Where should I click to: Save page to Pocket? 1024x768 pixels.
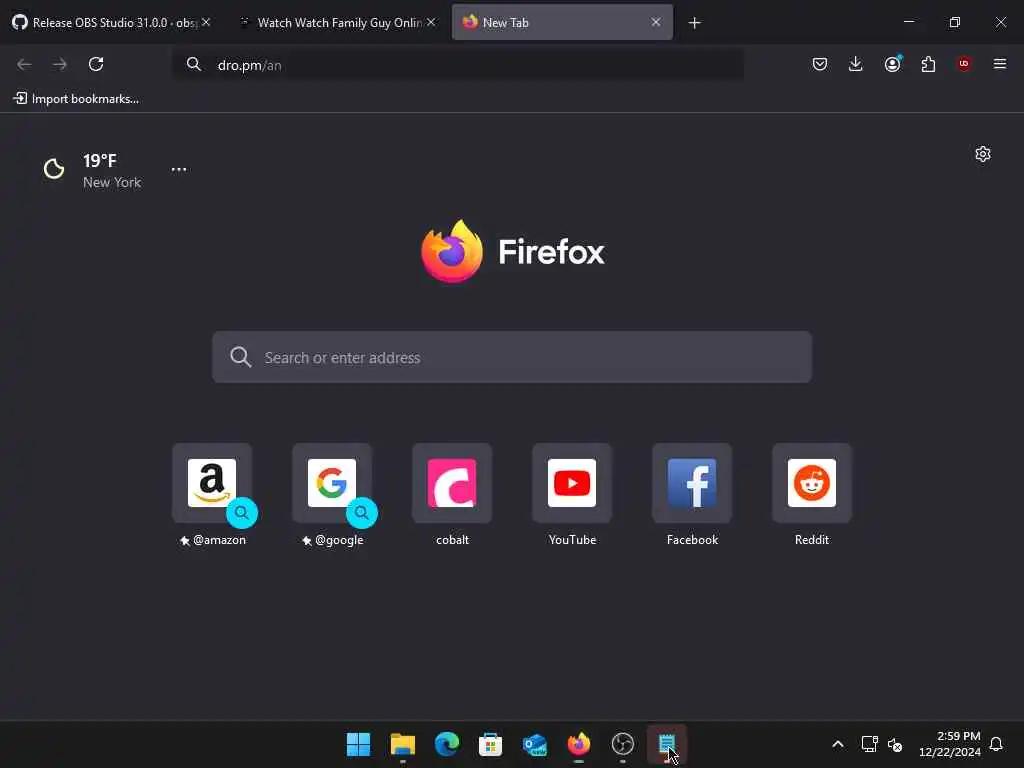(820, 64)
